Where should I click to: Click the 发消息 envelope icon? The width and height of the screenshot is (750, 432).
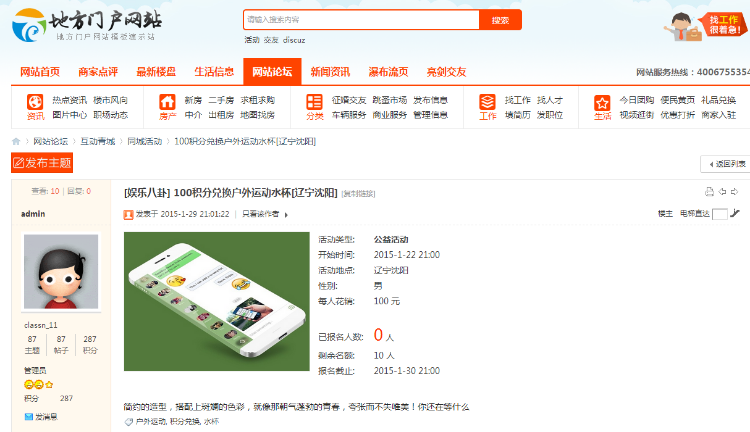[29, 417]
